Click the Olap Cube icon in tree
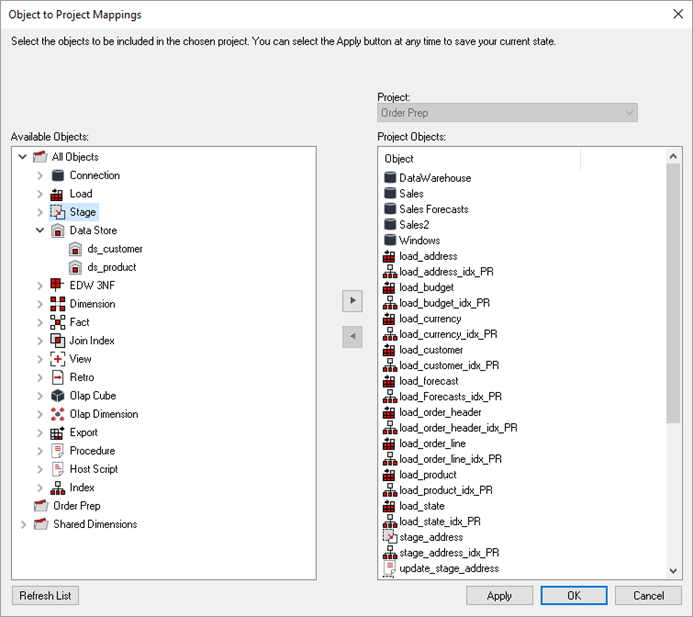The width and height of the screenshot is (693, 617). [58, 396]
